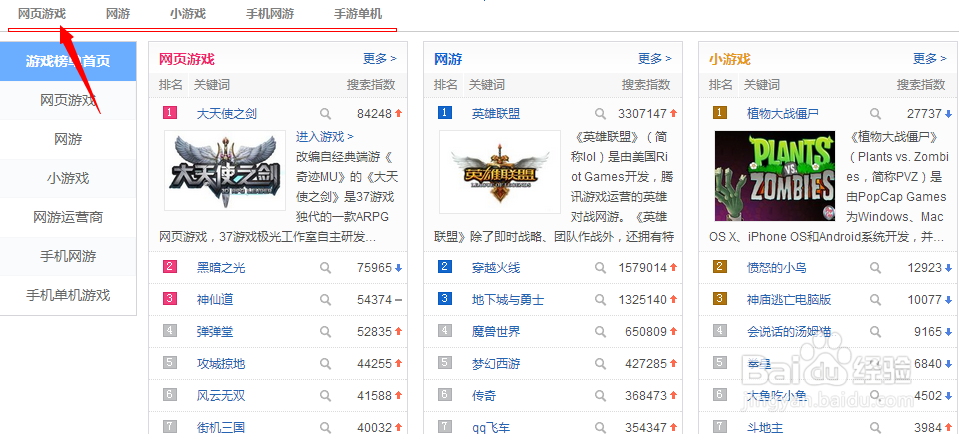The image size is (966, 434).
Task: Open the 魔兽世界 keyword link
Action: (496, 332)
